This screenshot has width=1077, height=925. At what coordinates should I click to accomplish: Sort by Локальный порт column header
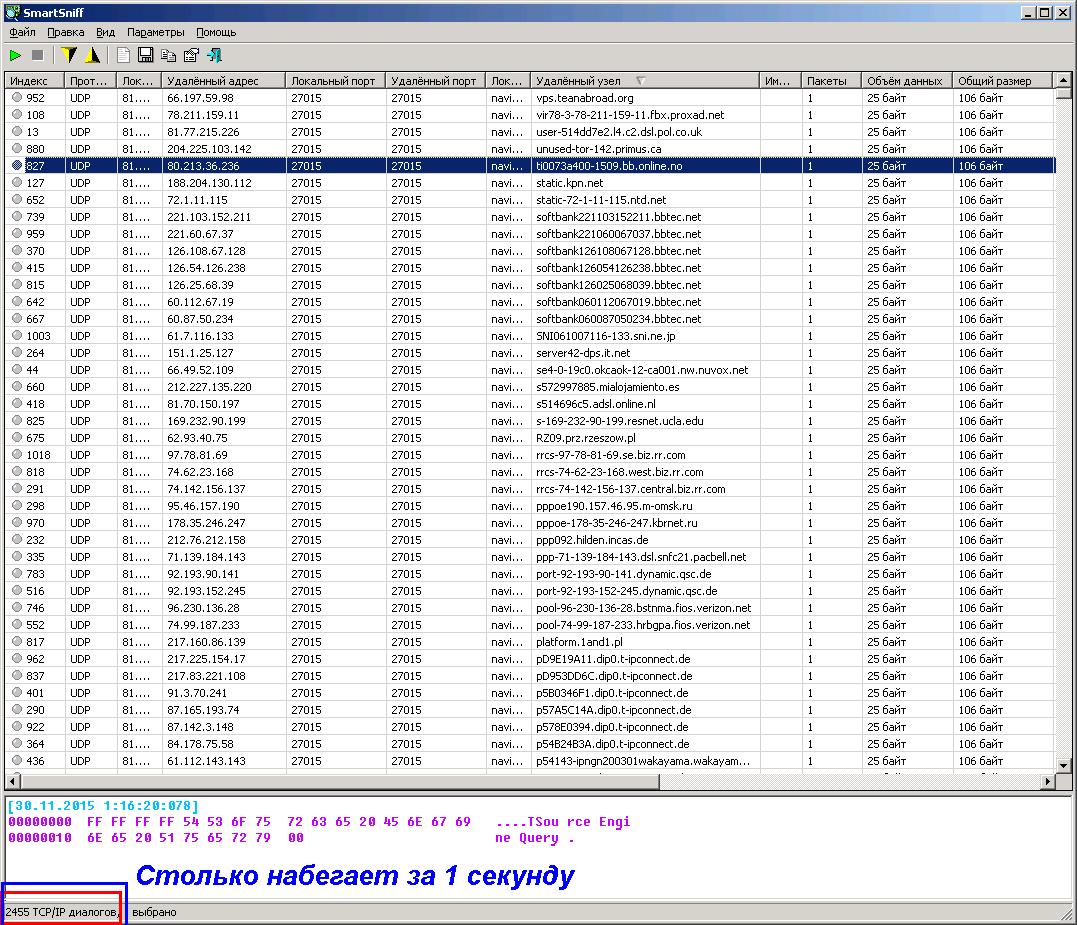(335, 81)
